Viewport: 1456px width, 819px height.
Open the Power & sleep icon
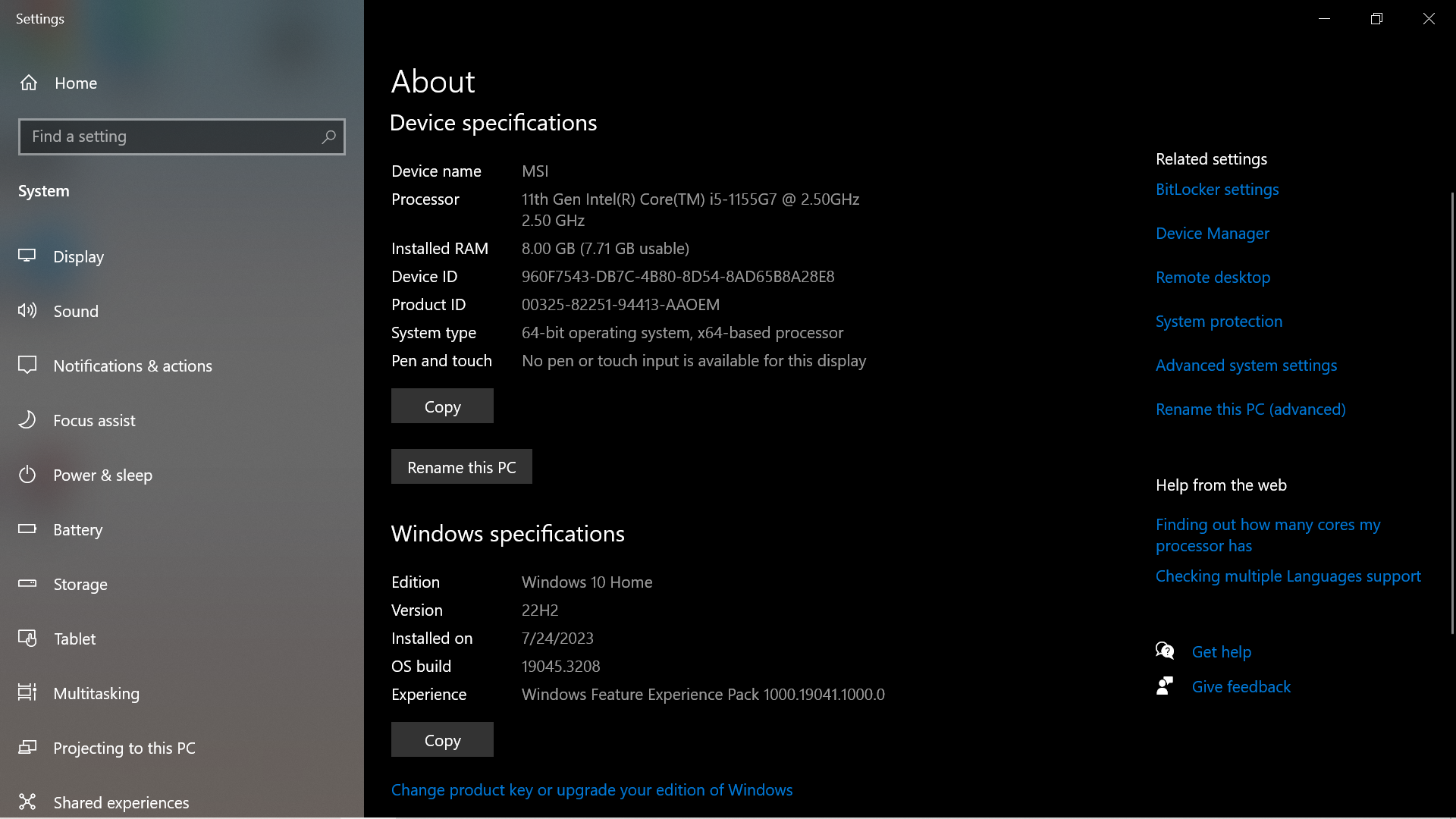(x=27, y=475)
